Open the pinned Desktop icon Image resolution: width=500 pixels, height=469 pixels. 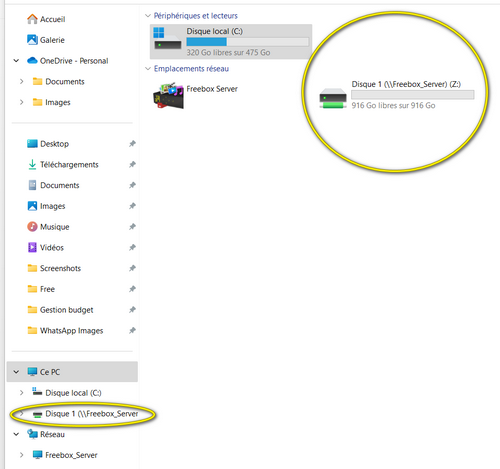tap(32, 144)
